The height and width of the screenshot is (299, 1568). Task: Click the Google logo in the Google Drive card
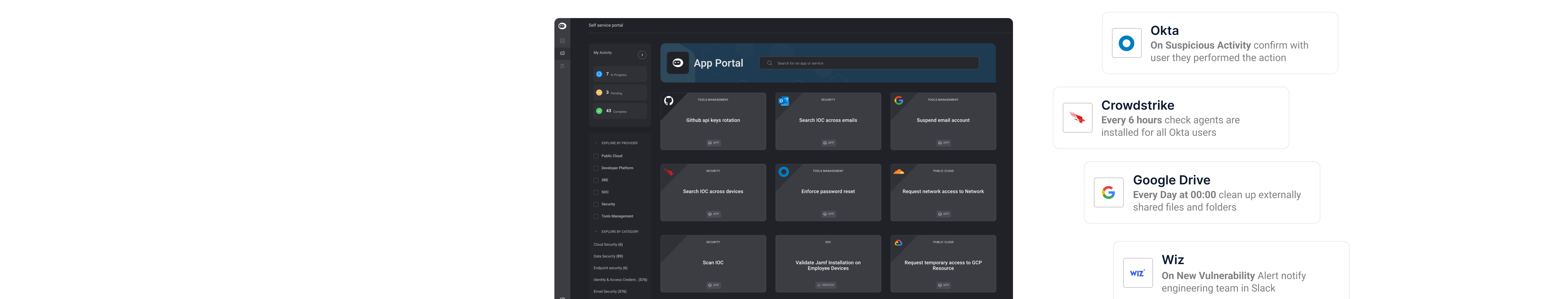click(1108, 192)
